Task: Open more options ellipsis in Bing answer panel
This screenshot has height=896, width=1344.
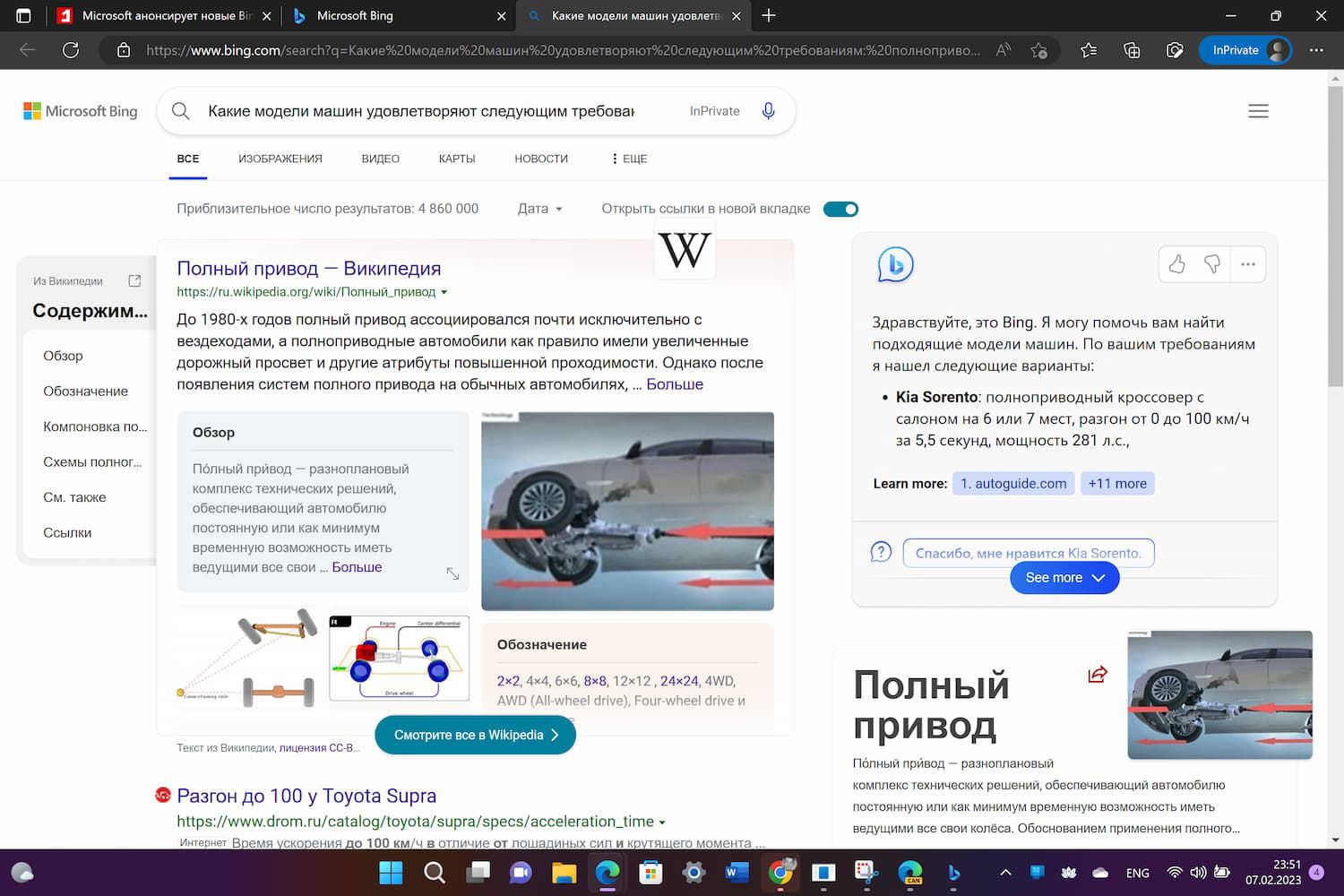Action: coord(1248,264)
